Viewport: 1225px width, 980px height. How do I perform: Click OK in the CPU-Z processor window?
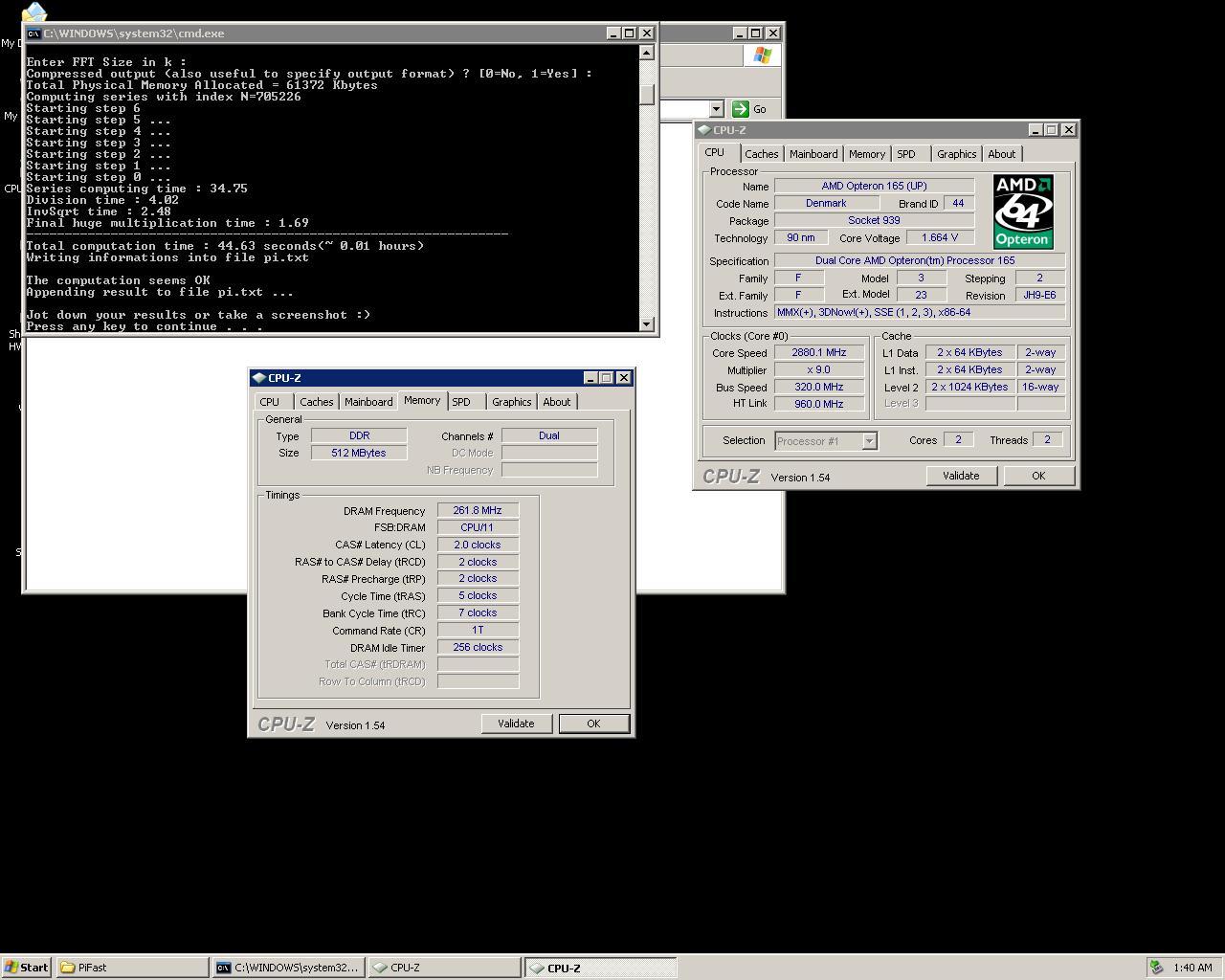coord(1038,476)
